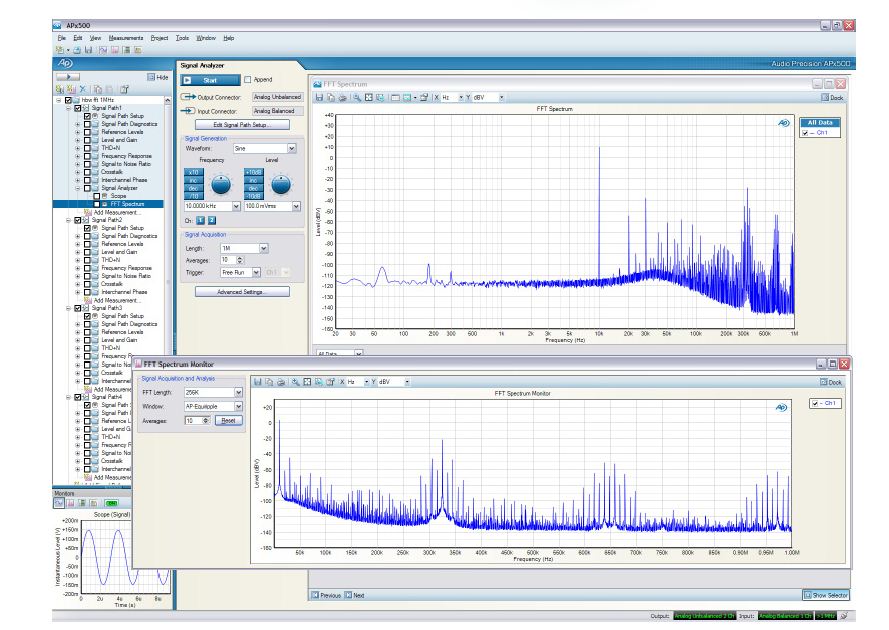Image resolution: width=889 pixels, height=630 pixels.
Task: Open the acquisition Length 1M dropdown
Action: coord(264,248)
